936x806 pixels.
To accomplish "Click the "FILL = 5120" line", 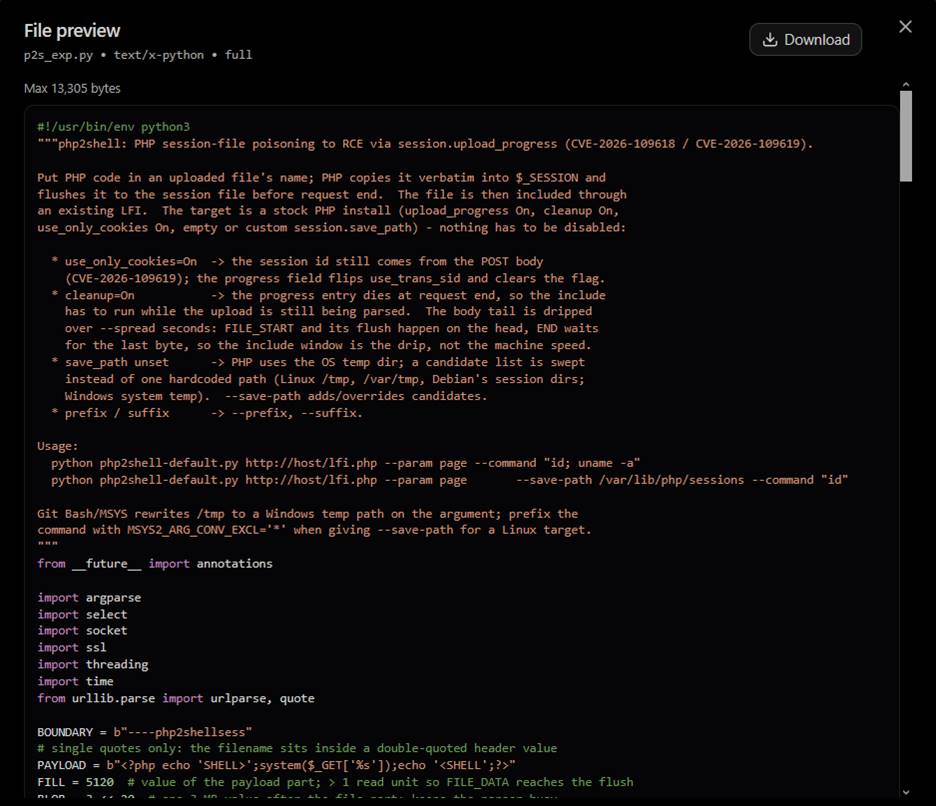I will [335, 782].
